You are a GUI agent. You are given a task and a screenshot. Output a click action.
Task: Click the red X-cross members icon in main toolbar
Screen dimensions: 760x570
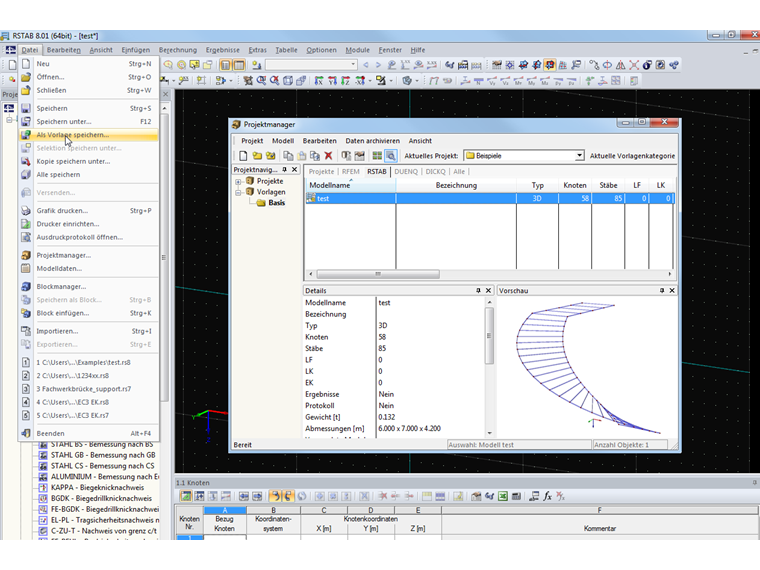click(634, 64)
